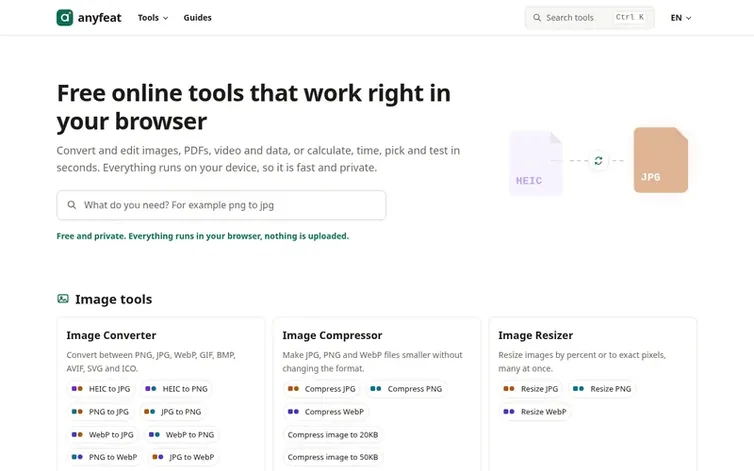Open the Image Resizer card title
Screen dimensions: 754x471
(536, 335)
